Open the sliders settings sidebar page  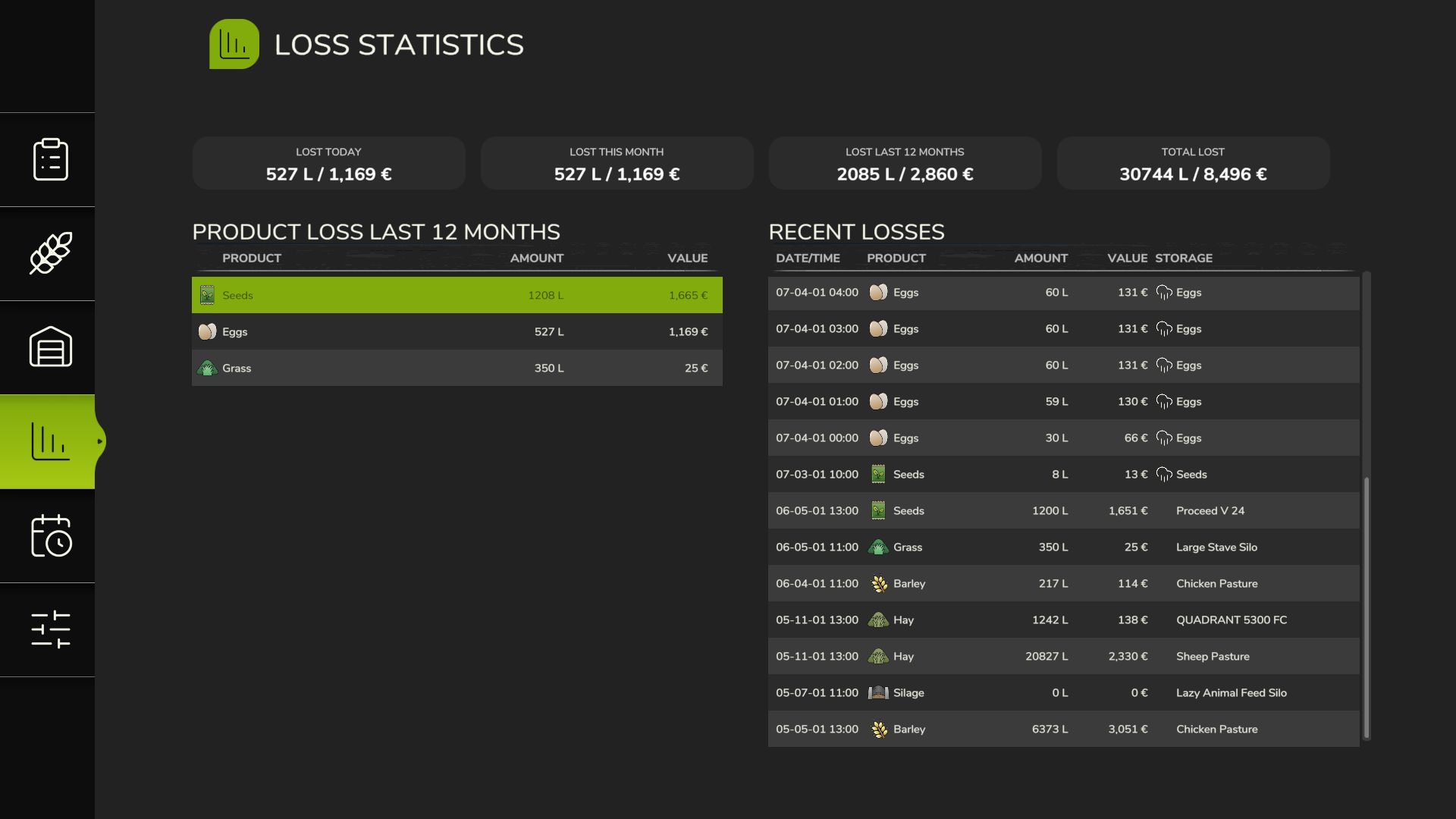pos(50,629)
